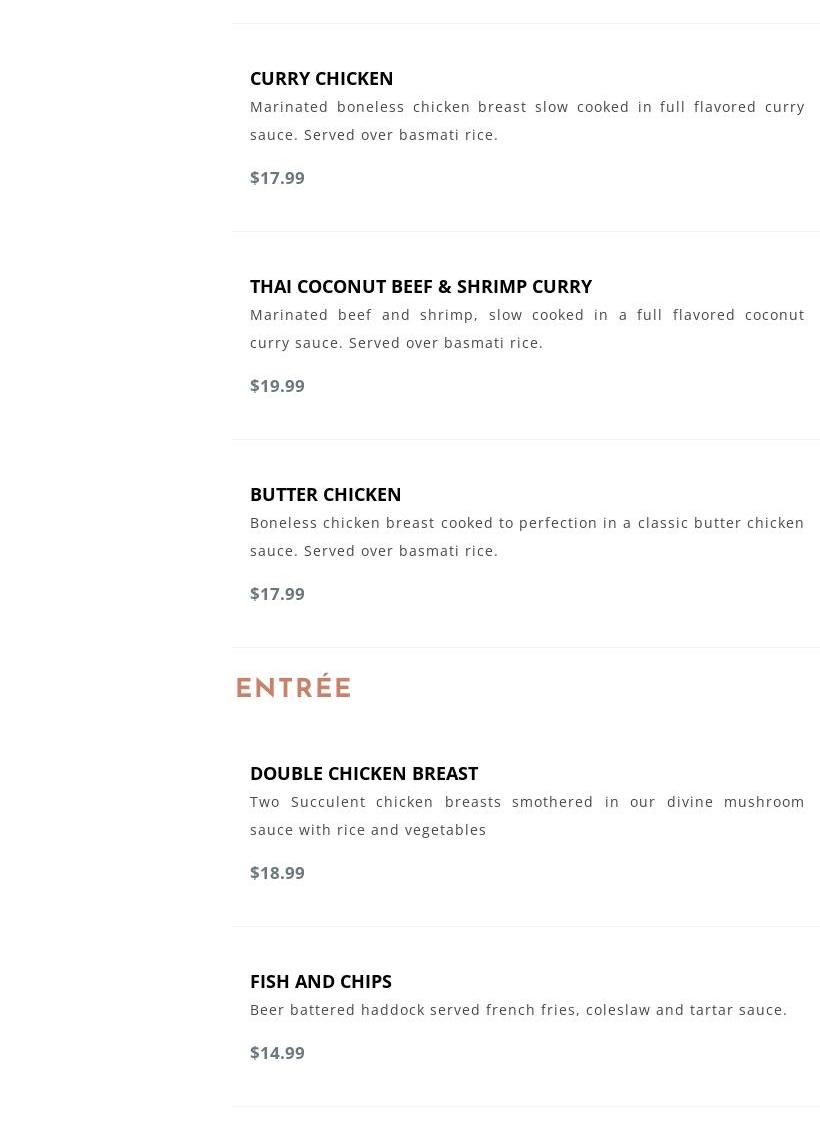Screen dimensions: 820x1134
Task: Click the $17.99 price under Curry Chicken
Action: (277, 178)
